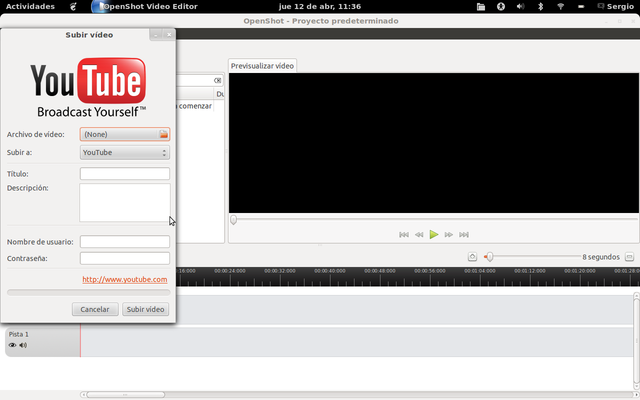Image resolution: width=640 pixels, height=400 pixels.
Task: Click the battery indicator in top bar
Action: [581, 7]
